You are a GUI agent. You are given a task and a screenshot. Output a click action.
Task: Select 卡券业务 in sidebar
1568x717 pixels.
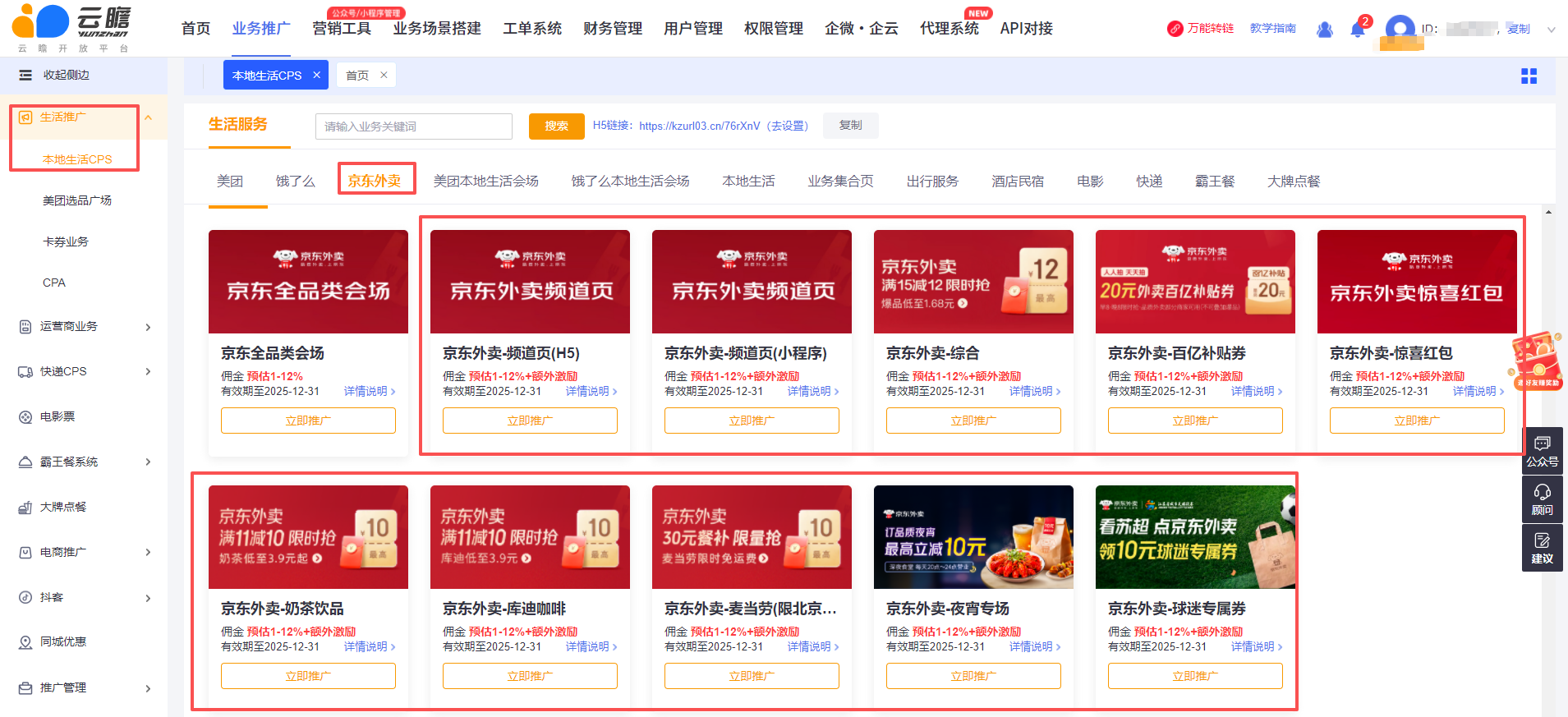tap(66, 241)
